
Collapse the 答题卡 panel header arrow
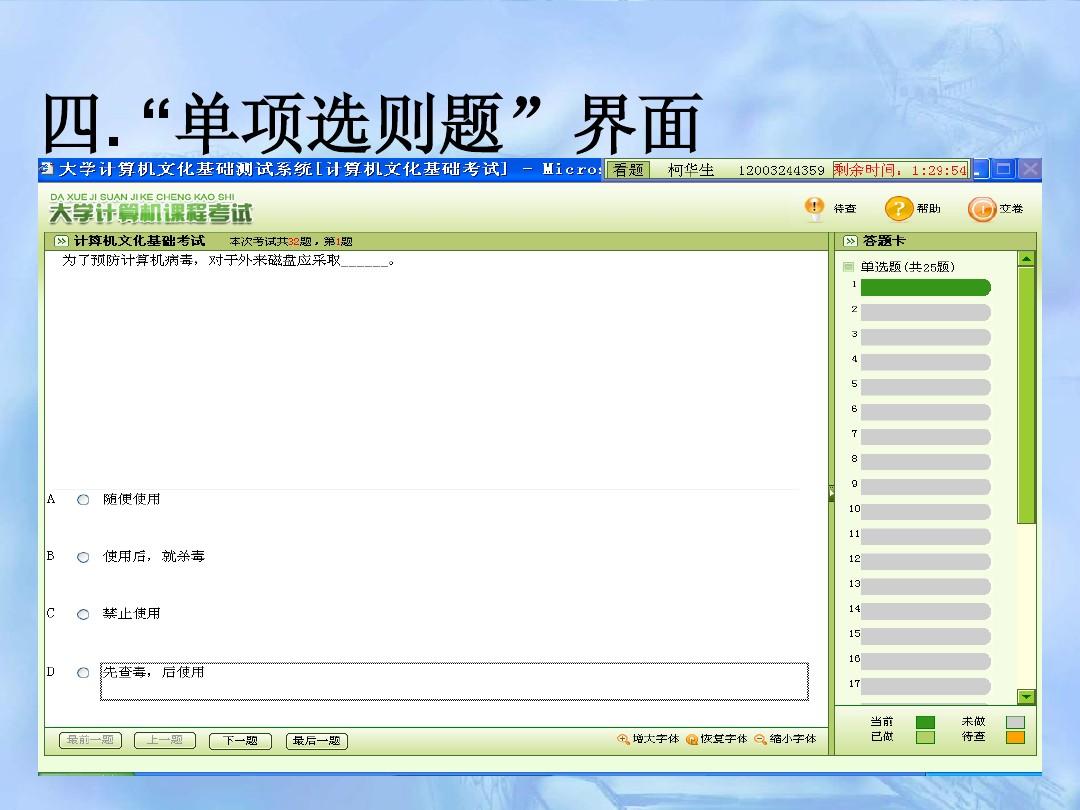coord(851,241)
